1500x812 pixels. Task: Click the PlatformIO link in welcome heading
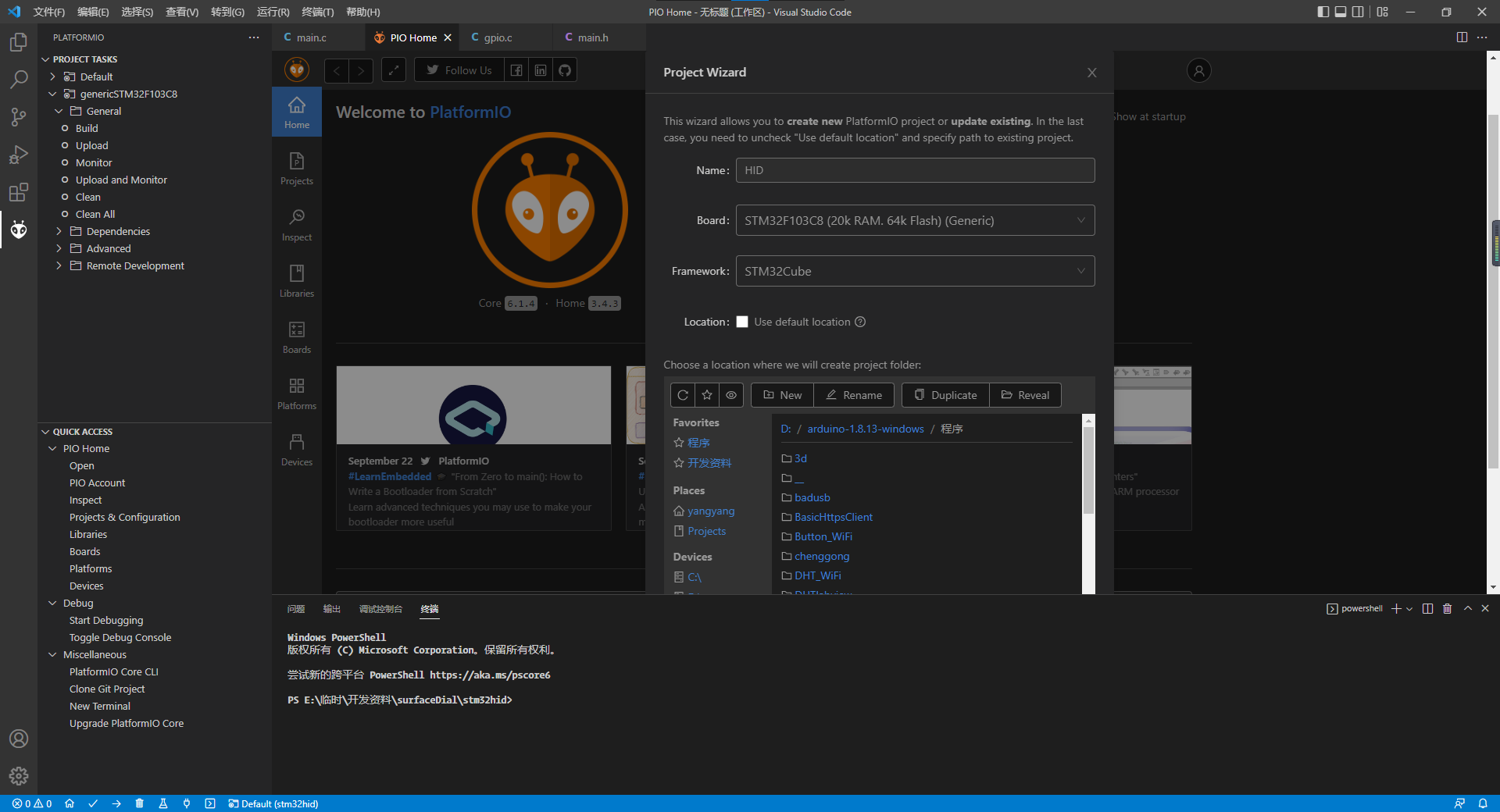470,112
